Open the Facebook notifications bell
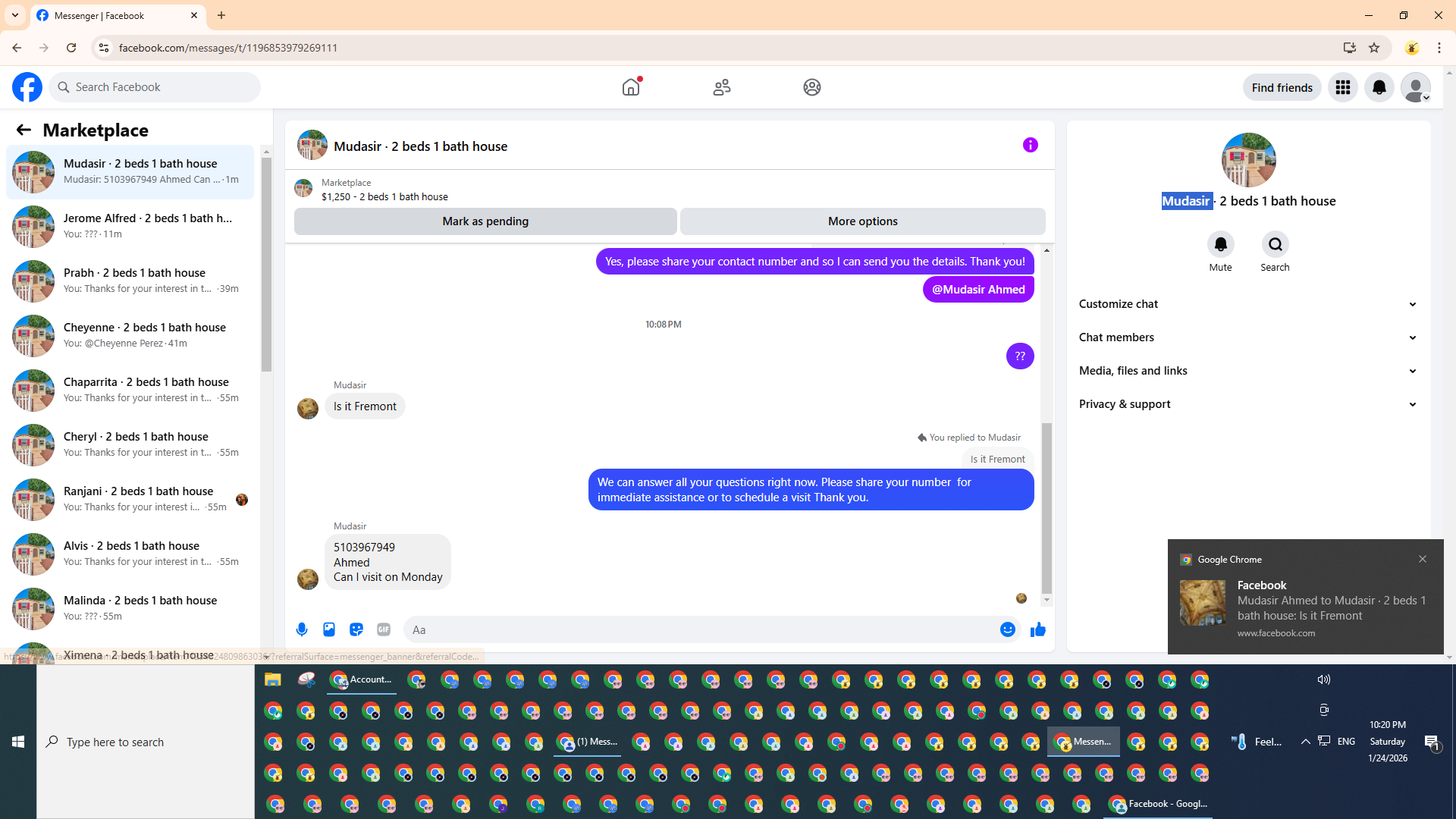The height and width of the screenshot is (819, 1456). coord(1379,87)
